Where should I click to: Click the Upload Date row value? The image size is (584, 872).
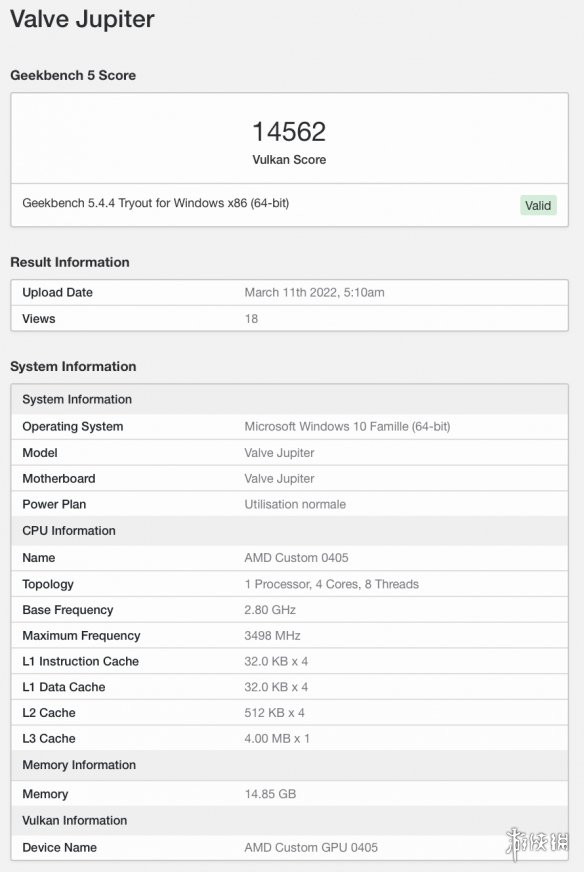coord(314,293)
